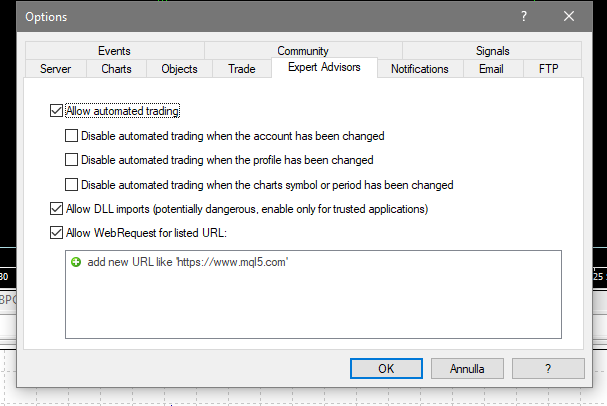Tick disable trading when chart symbol changed
Image resolution: width=607 pixels, height=406 pixels.
[71, 184]
